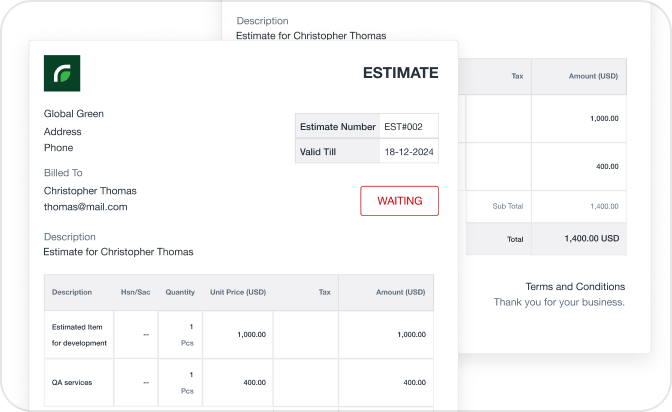Viewport: 672px width, 412px height.
Task: Select the QA services line item
Action: (x=72, y=382)
